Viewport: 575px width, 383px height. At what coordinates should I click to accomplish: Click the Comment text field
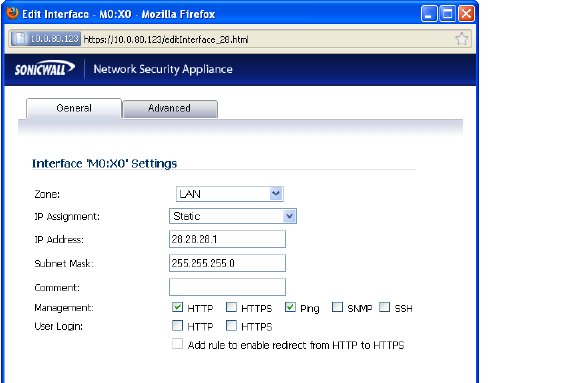point(227,287)
